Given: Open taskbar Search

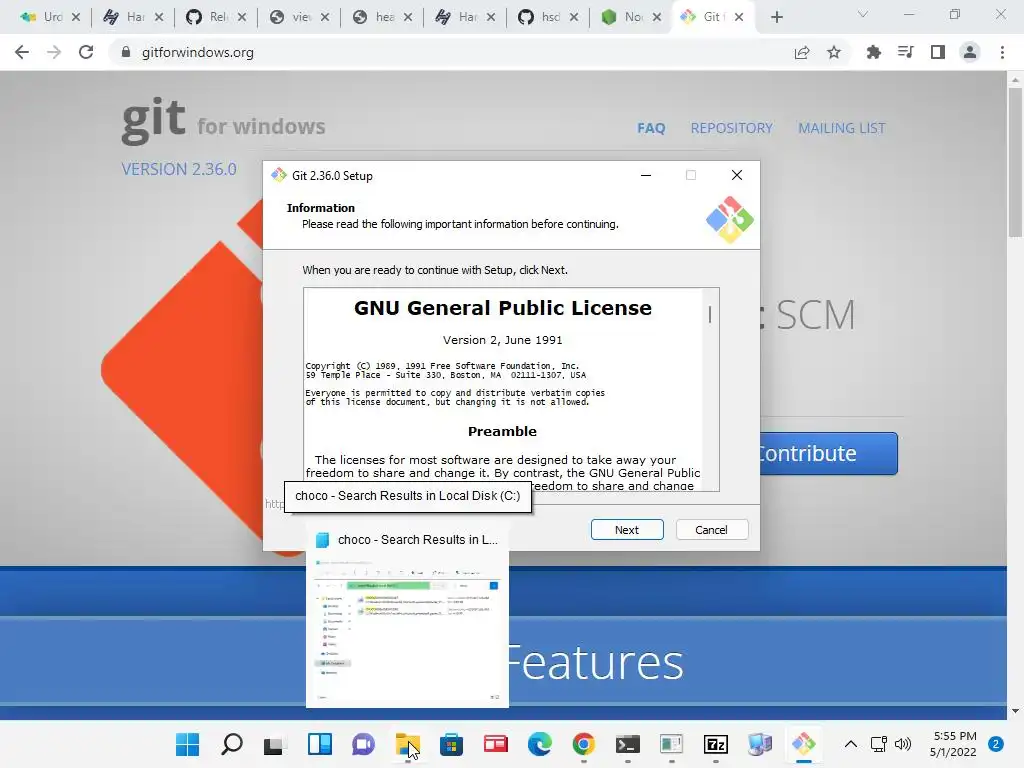Looking at the screenshot, I should point(232,744).
